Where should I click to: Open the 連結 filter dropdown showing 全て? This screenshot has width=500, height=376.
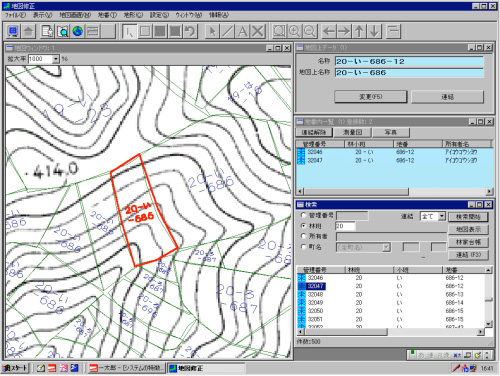point(442,216)
